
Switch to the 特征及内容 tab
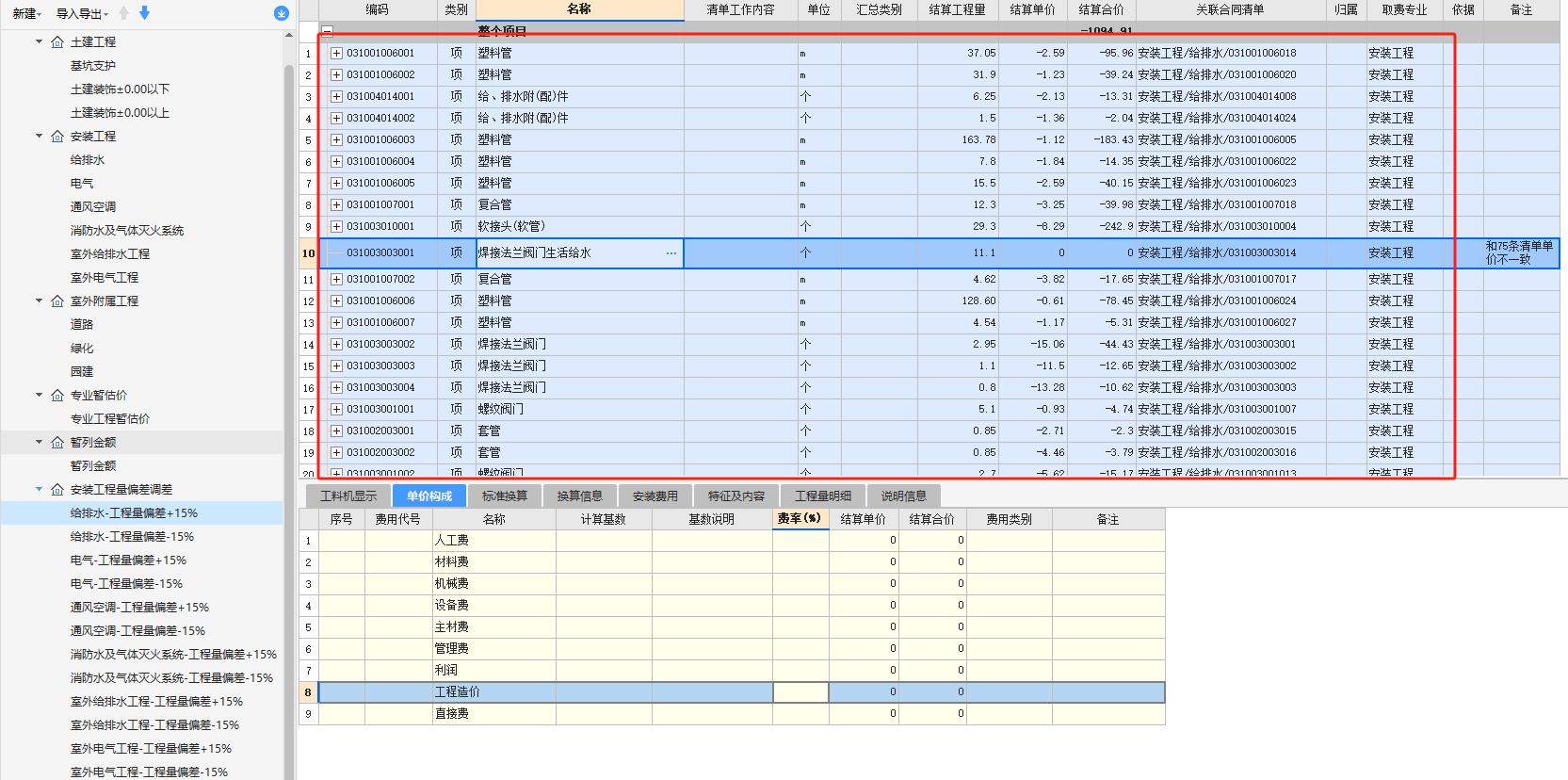(x=736, y=496)
